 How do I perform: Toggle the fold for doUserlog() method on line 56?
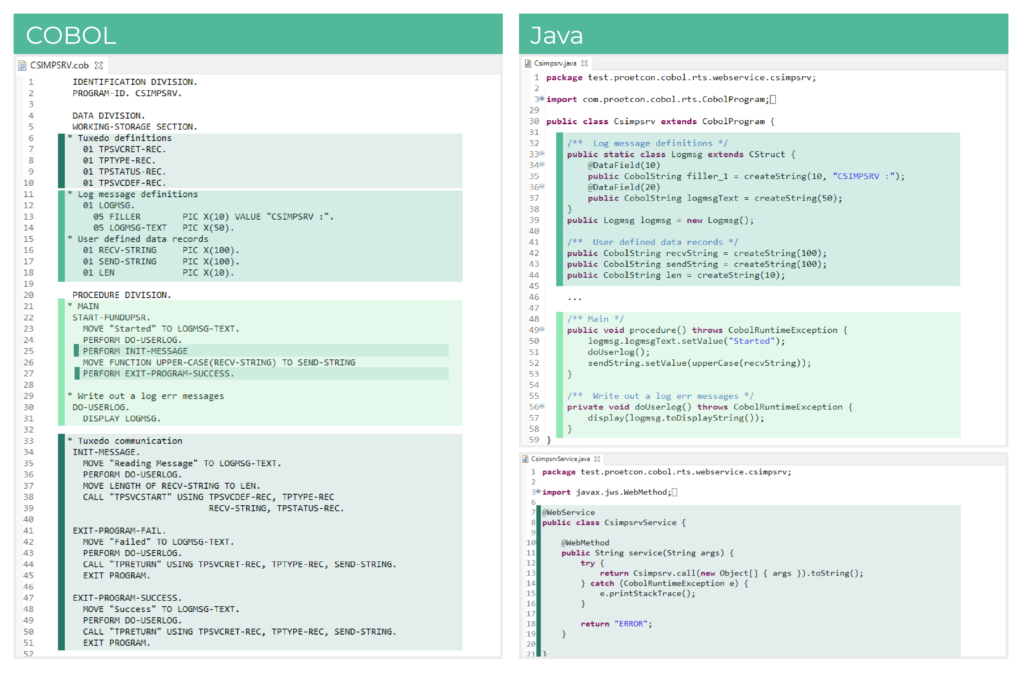point(543,407)
